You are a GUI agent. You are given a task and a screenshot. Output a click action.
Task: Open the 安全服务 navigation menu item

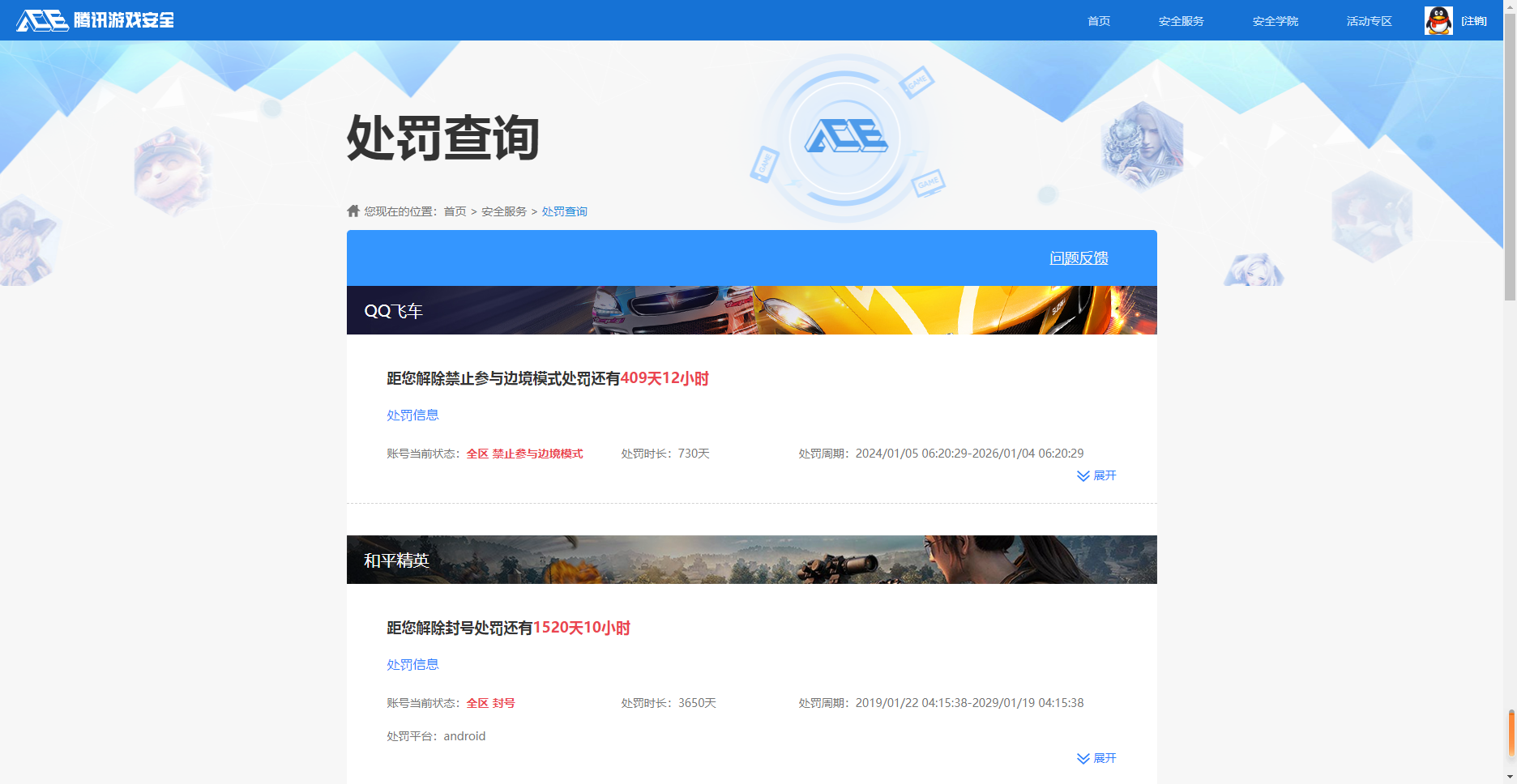coord(1182,21)
